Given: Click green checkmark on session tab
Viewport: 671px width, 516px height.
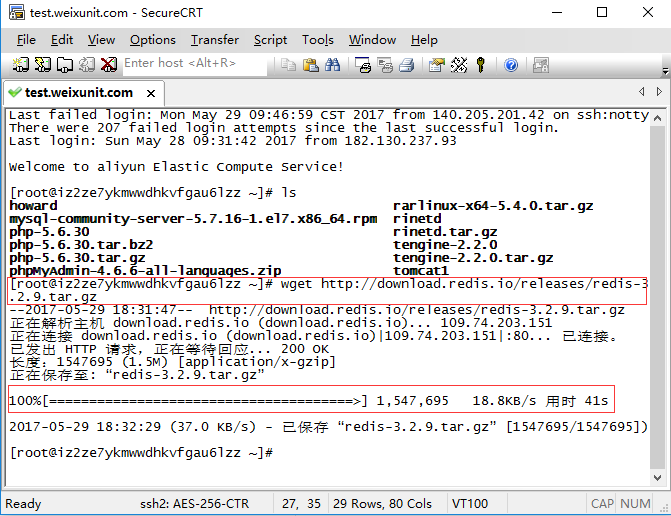Looking at the screenshot, I should pos(15,92).
